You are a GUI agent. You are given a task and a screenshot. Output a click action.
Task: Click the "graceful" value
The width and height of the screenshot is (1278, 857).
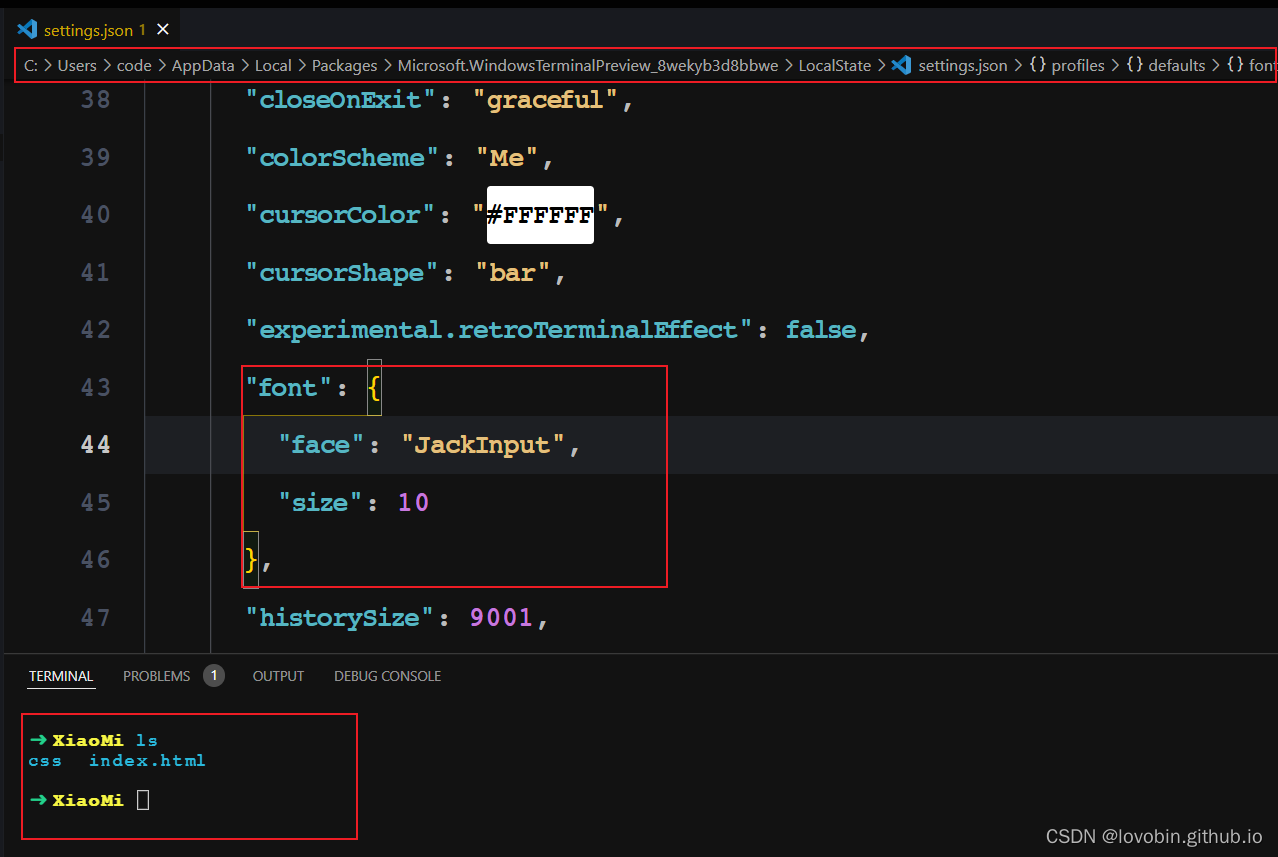click(546, 100)
